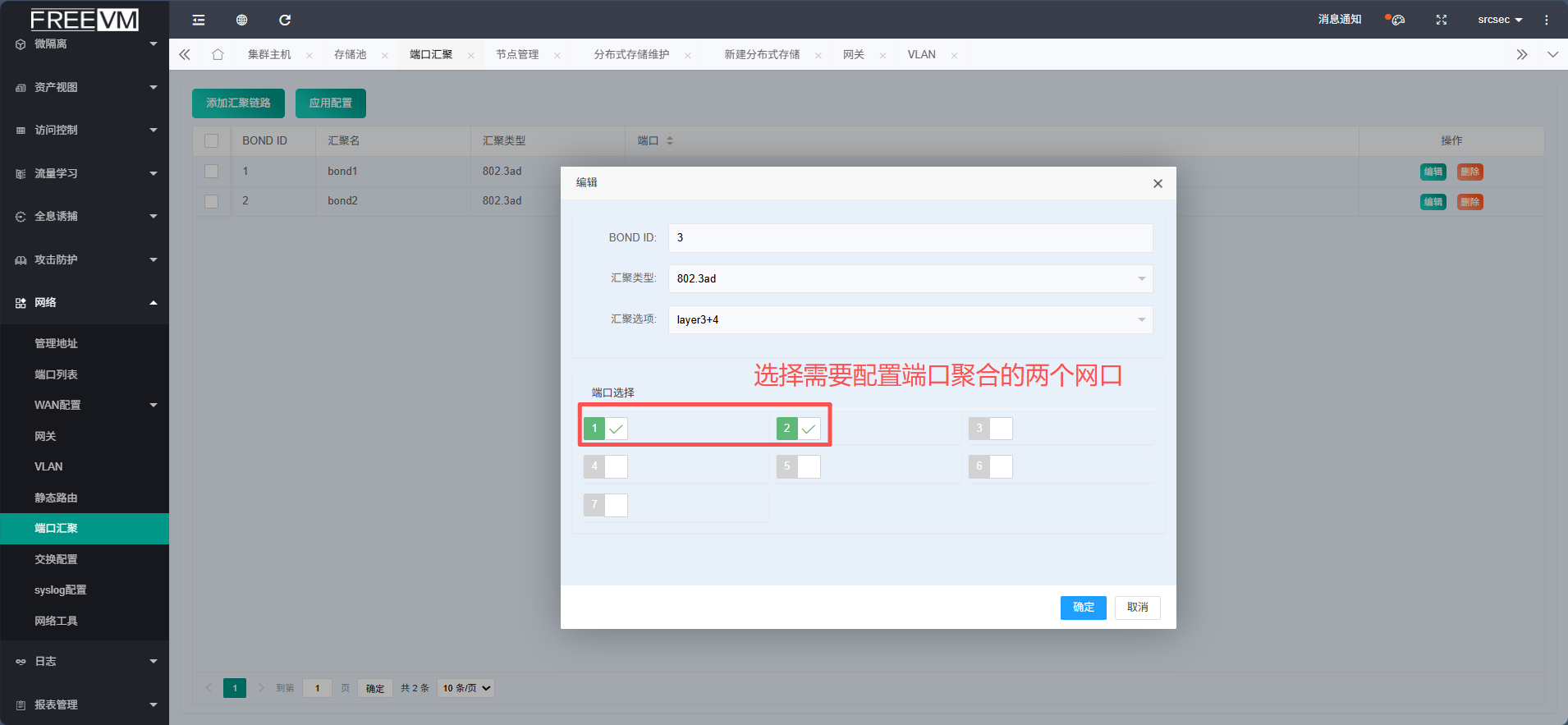Image resolution: width=1568 pixels, height=725 pixels.
Task: Enter fullscreen using the expand icon
Action: point(1441,20)
